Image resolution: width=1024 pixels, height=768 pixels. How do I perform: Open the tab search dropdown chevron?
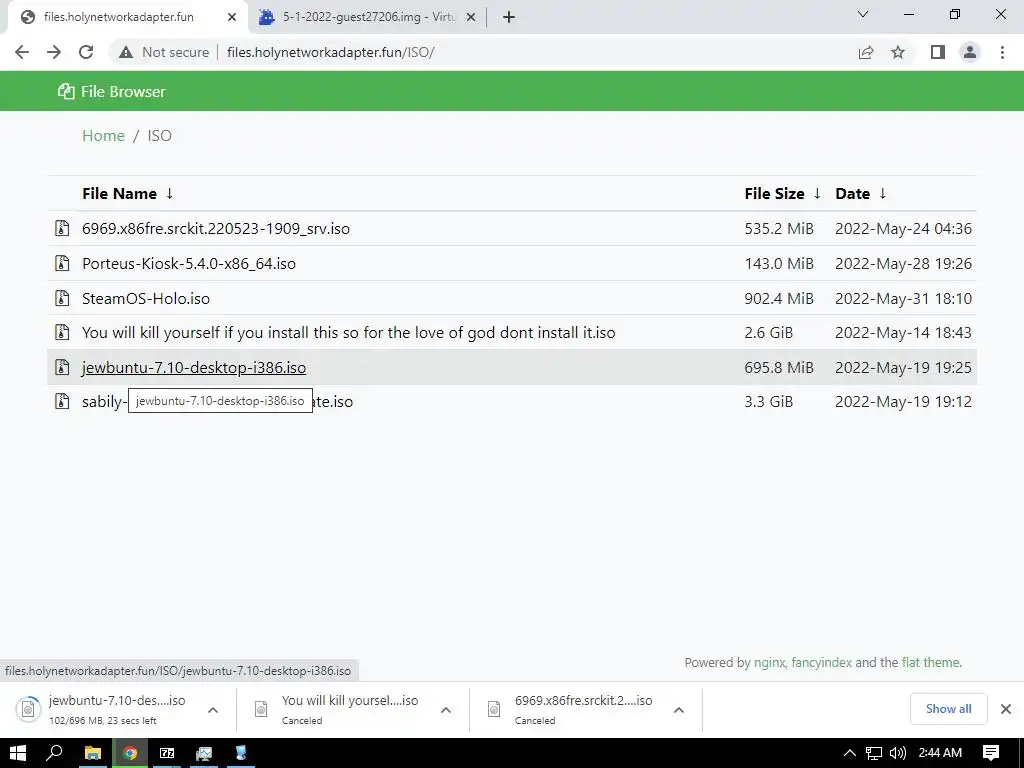863,14
